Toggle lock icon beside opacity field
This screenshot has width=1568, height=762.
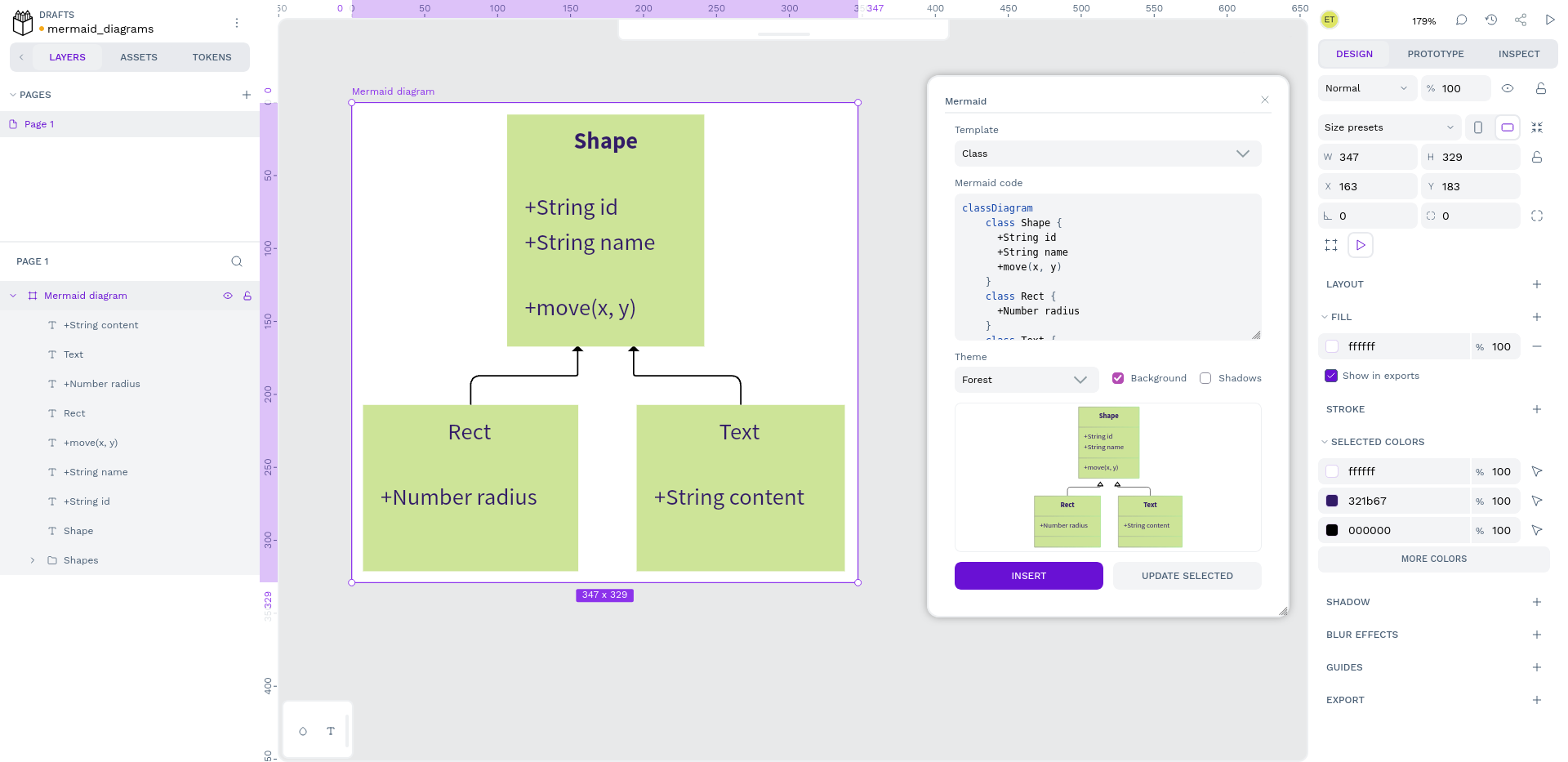[1541, 88]
